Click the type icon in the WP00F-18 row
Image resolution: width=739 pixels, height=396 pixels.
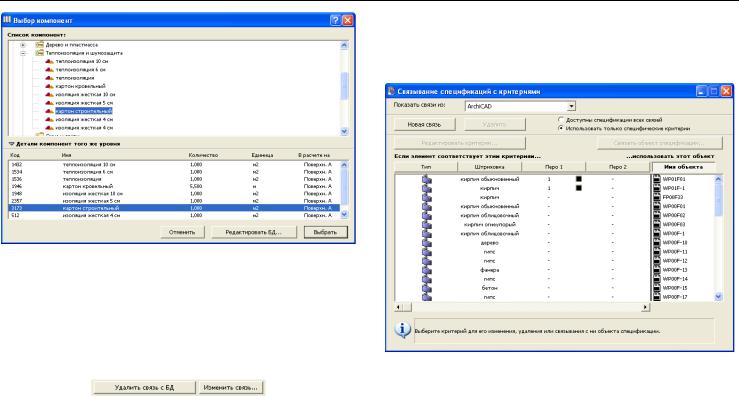pos(427,242)
